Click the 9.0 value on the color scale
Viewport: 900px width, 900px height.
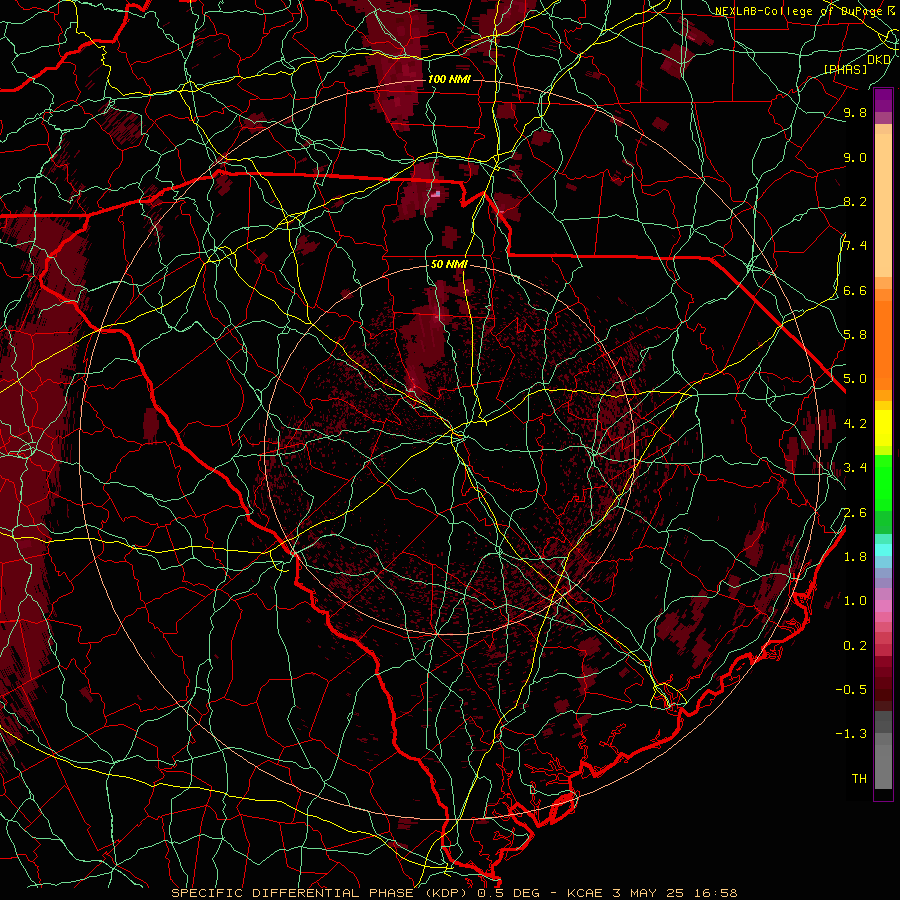pyautogui.click(x=855, y=157)
